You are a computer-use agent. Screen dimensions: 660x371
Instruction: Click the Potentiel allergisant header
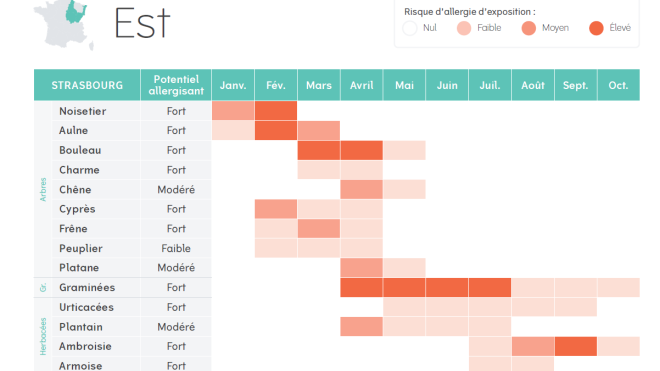click(x=176, y=85)
